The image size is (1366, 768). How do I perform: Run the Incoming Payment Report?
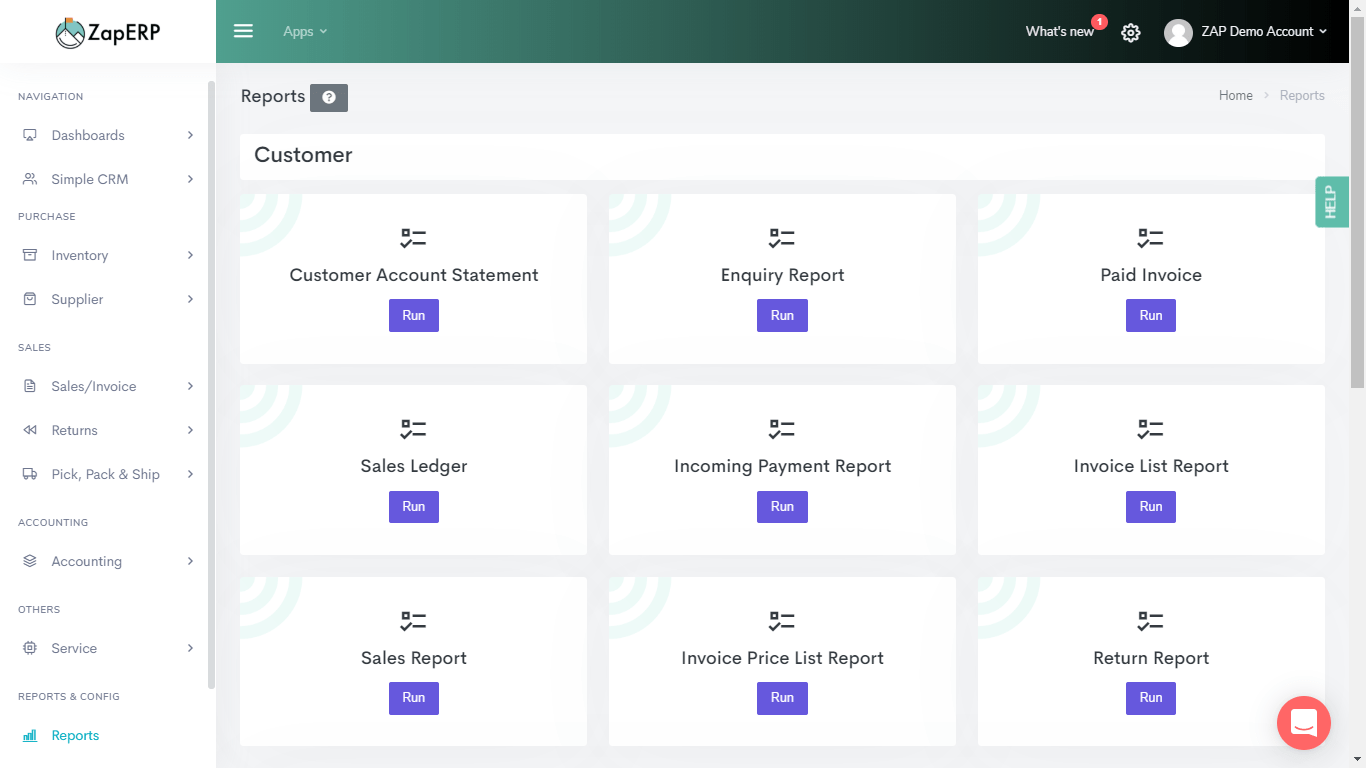[782, 507]
